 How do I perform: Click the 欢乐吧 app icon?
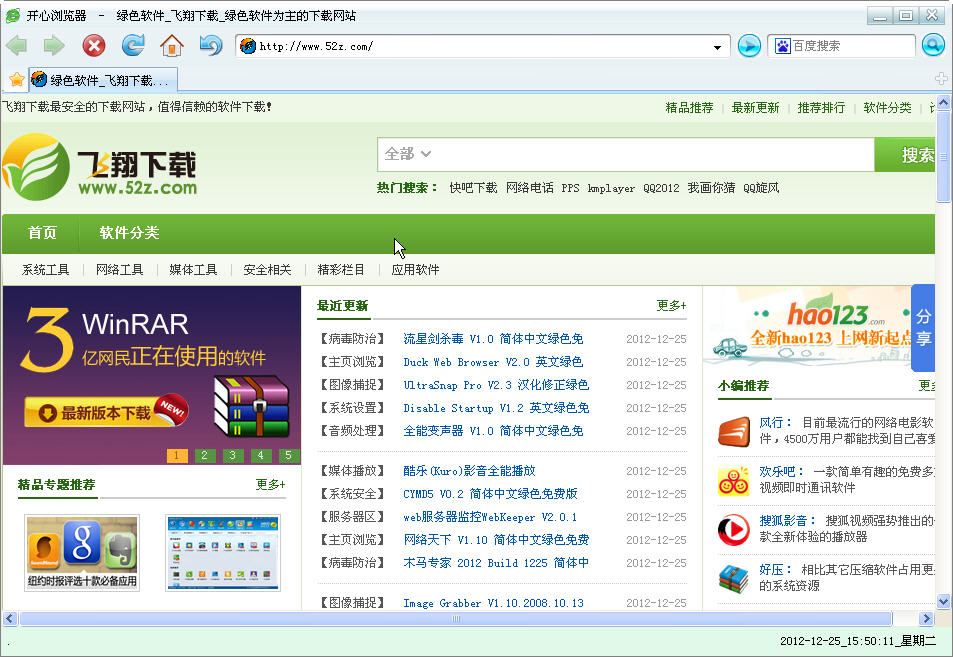pyautogui.click(x=734, y=481)
